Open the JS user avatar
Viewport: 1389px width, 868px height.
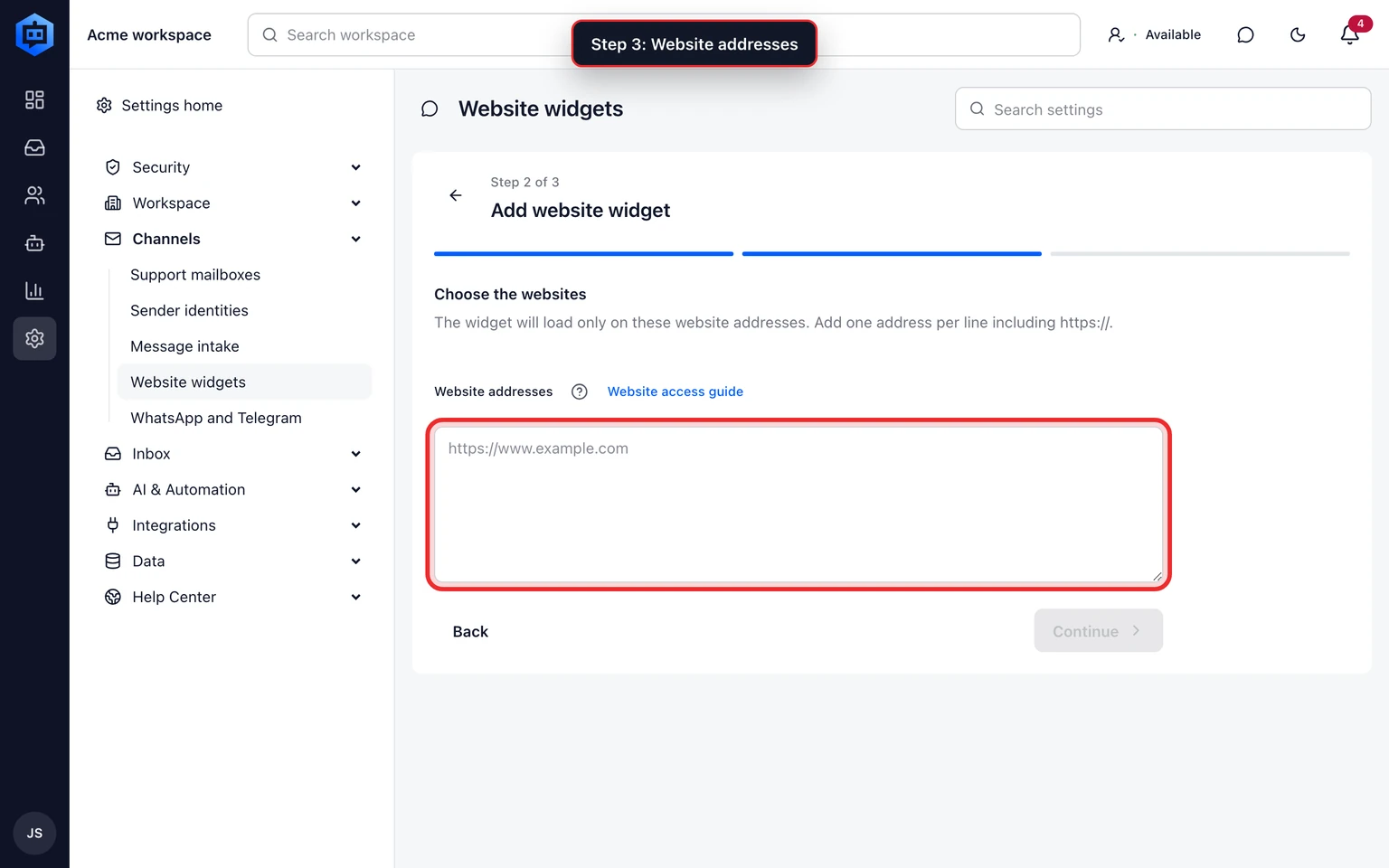coord(34,833)
